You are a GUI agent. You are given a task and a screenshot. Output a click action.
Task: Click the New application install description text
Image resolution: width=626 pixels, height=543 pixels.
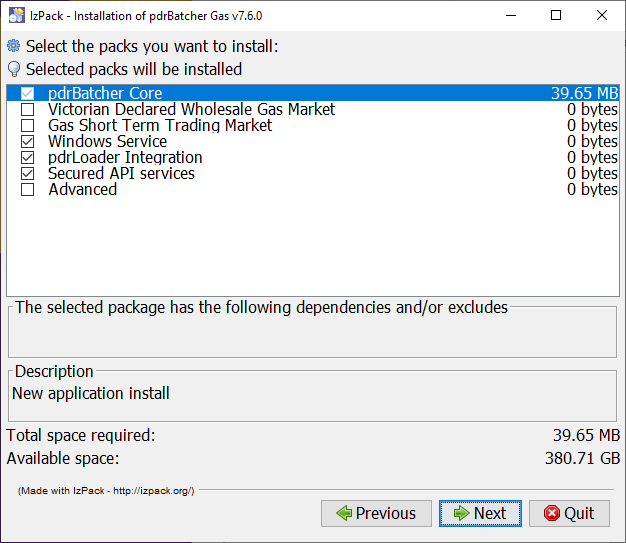pos(91,393)
